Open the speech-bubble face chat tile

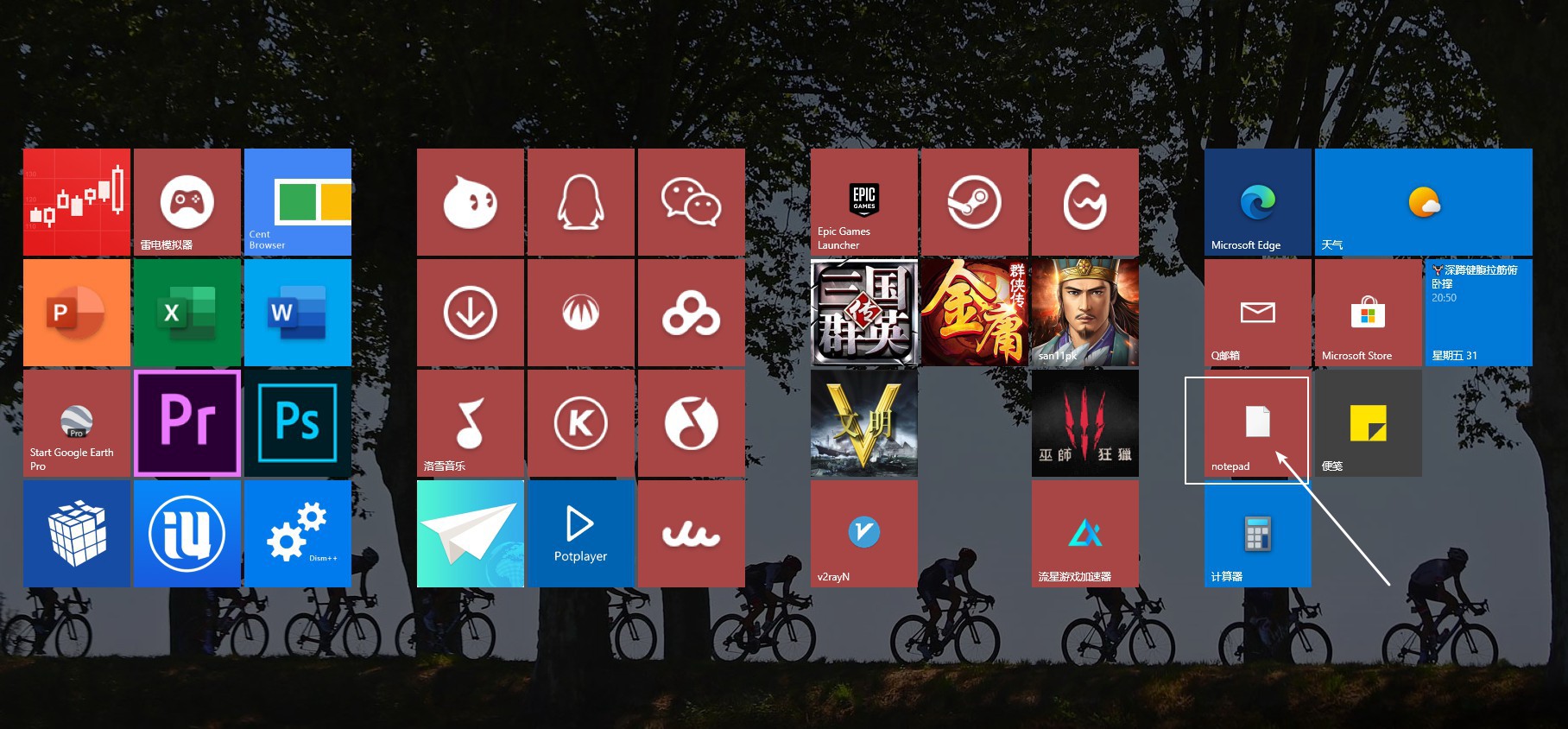click(x=471, y=202)
